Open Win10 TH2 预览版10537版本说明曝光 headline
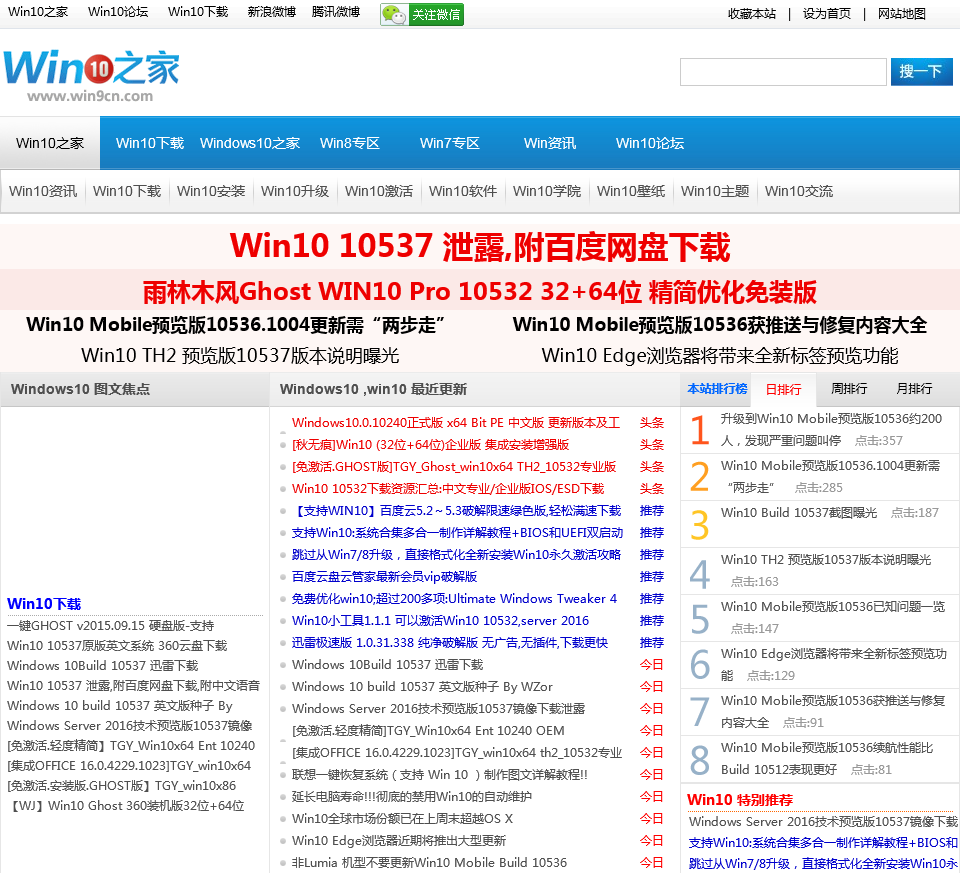Viewport: 960px width, 873px height. point(240,355)
